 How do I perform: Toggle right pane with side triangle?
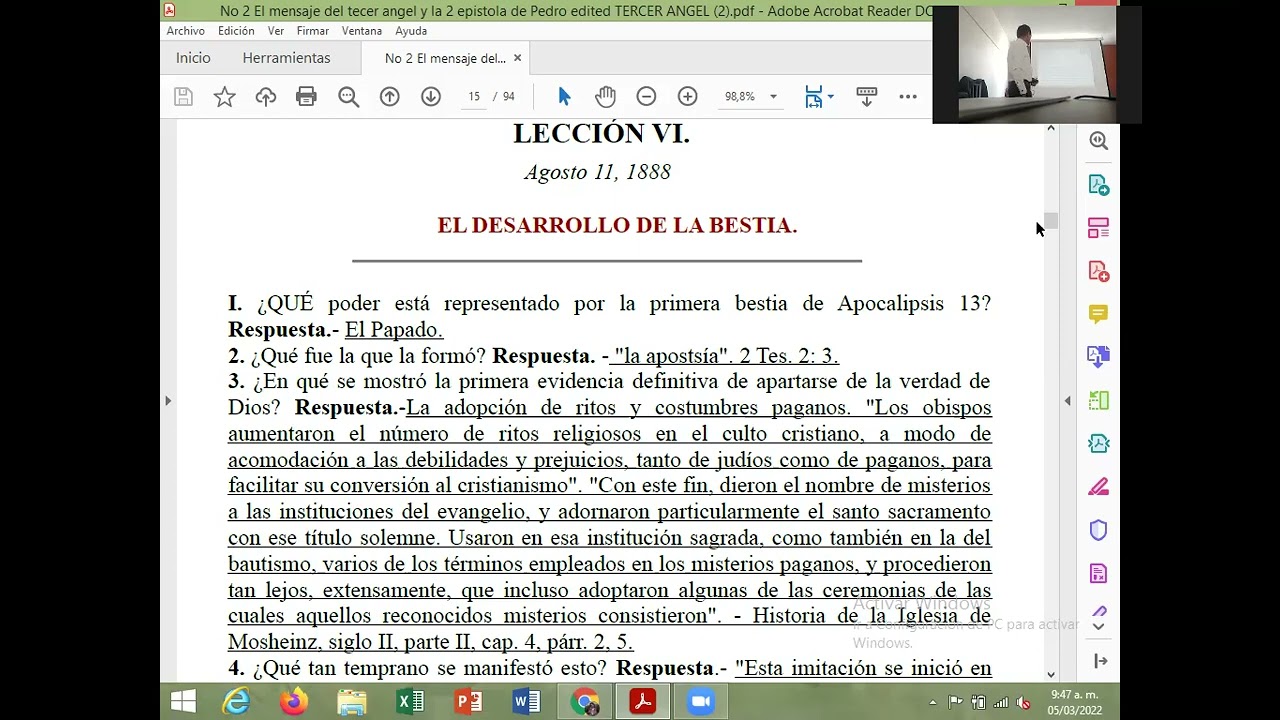click(1067, 401)
